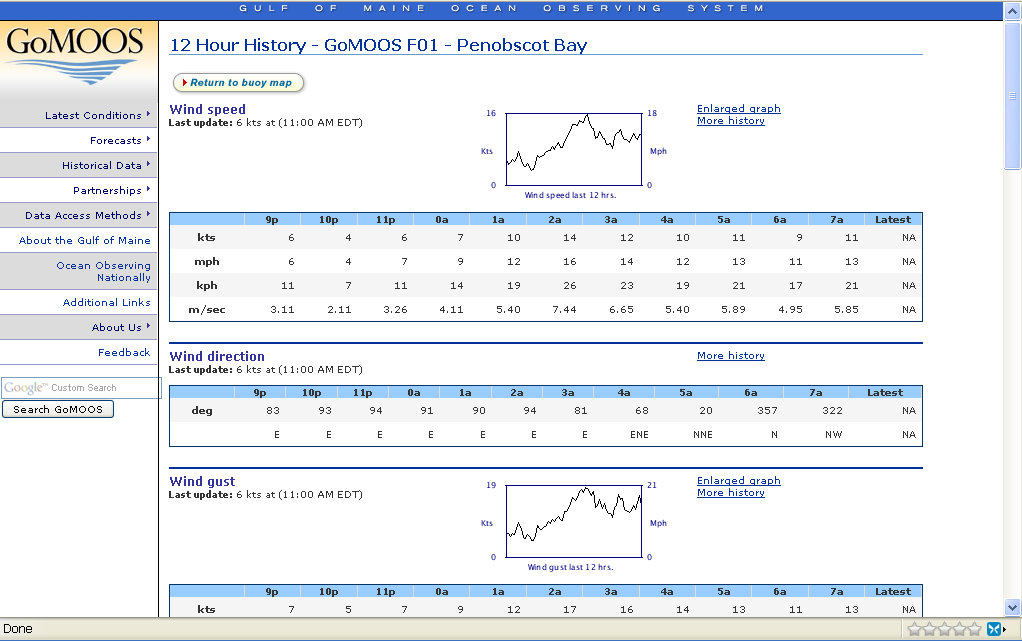1022x641 pixels.
Task: Open the arrow beside the butterfly icon
Action: tap(1004, 629)
